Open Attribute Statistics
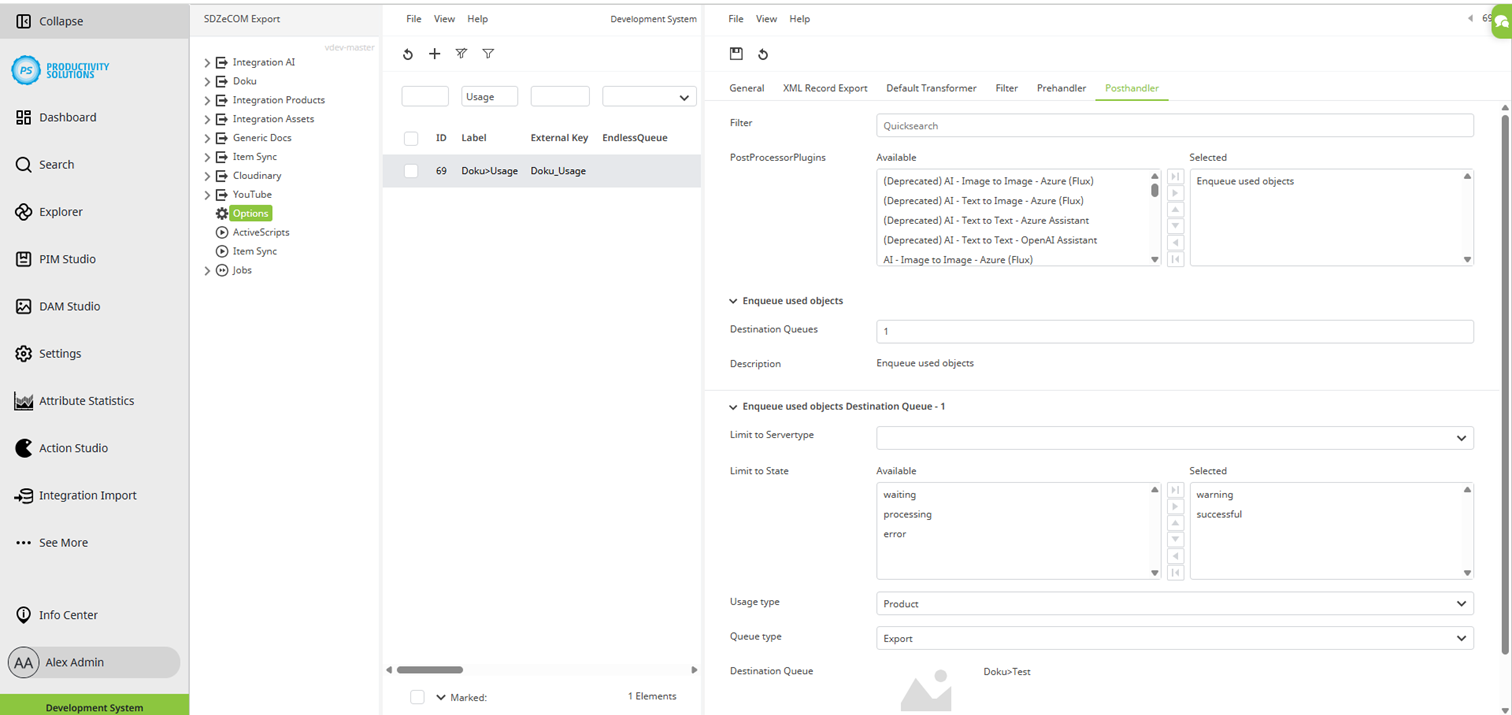The width and height of the screenshot is (1512, 715). [x=74, y=401]
